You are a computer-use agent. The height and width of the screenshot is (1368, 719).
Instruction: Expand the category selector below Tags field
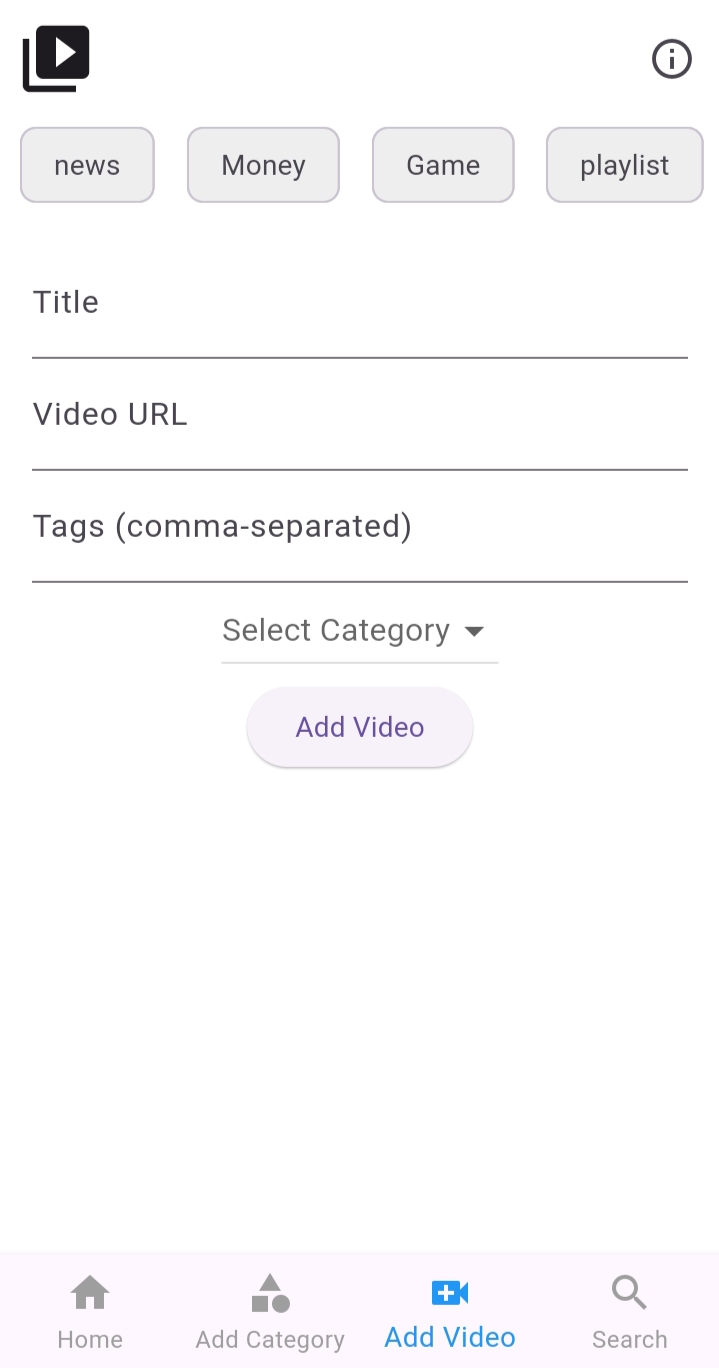click(x=359, y=630)
